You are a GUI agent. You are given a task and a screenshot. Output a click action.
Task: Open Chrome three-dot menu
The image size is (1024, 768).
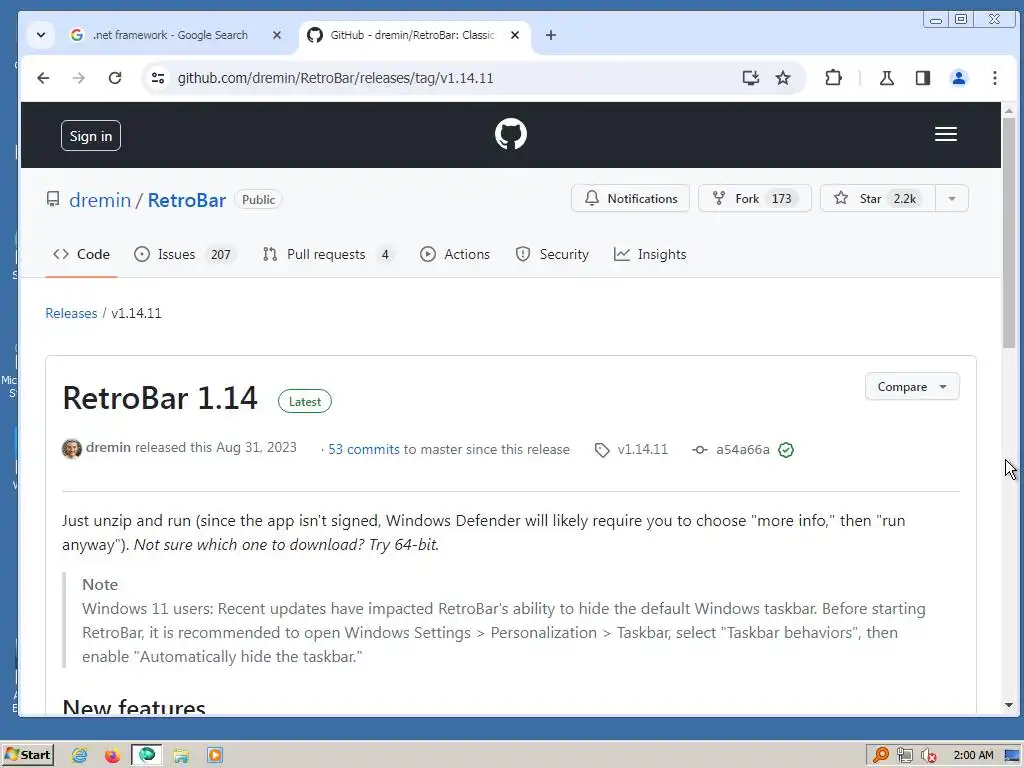995,78
